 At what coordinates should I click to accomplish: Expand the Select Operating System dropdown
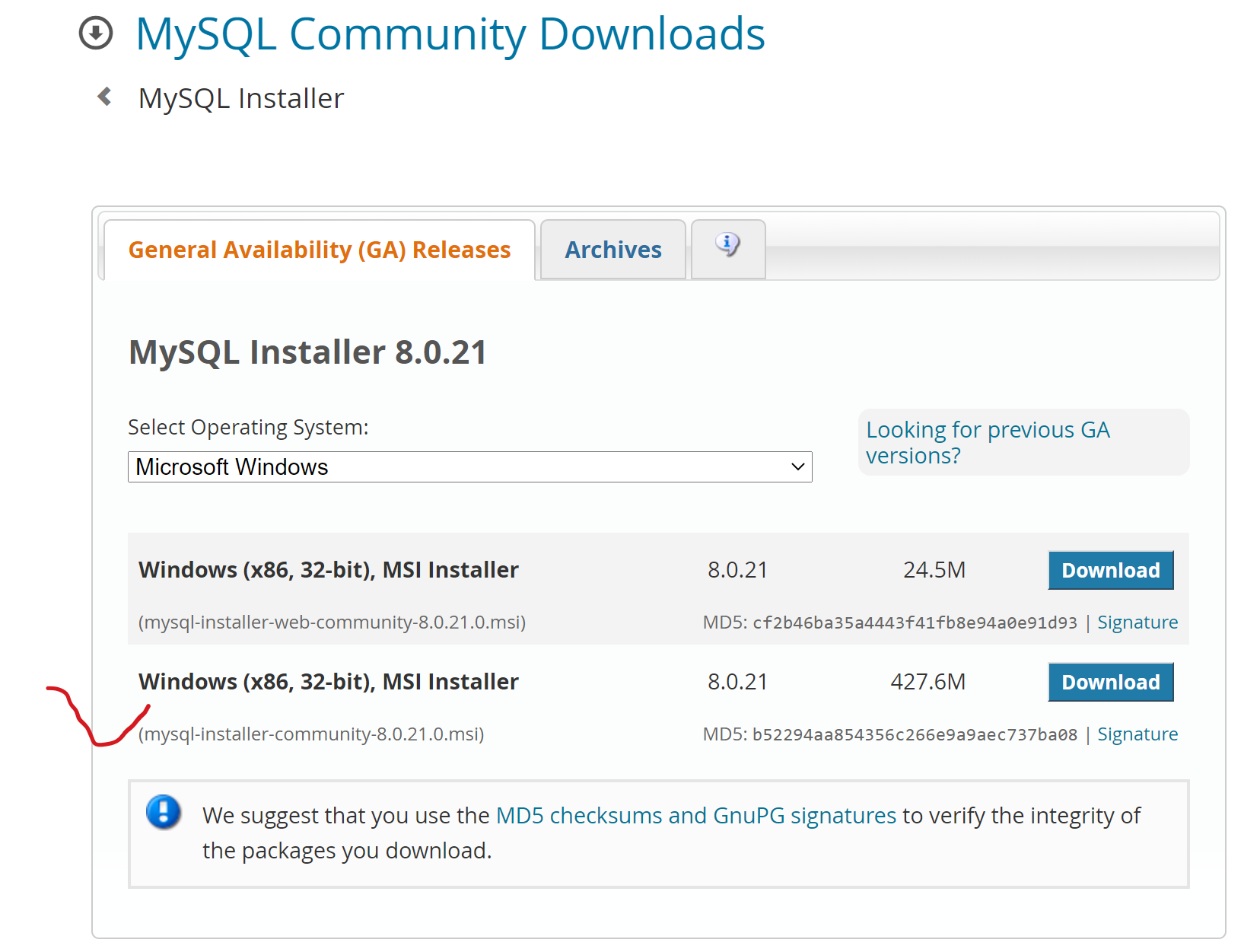pyautogui.click(x=470, y=466)
